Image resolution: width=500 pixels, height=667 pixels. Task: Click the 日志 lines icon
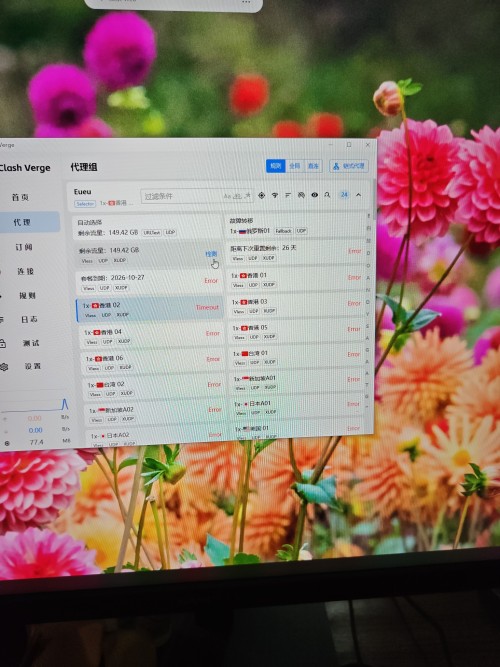pos(1,319)
